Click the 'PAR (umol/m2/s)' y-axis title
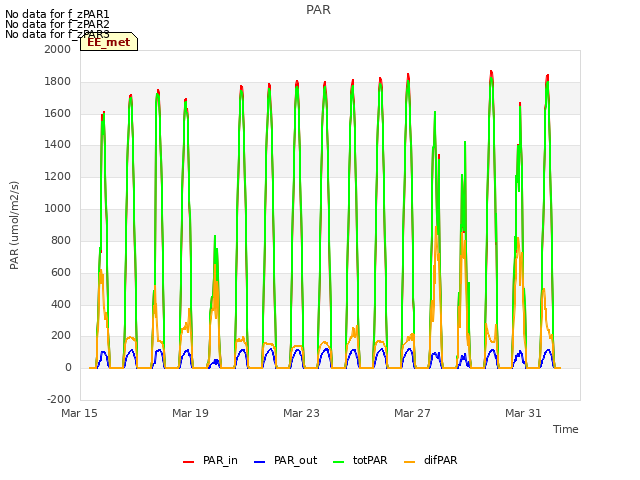Screen dimensions: 640x480 14,225
